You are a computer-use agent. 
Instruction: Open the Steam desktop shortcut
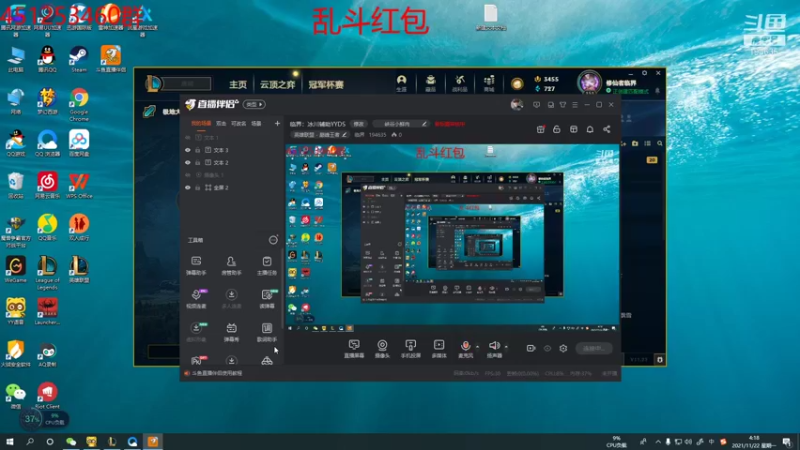(x=79, y=59)
